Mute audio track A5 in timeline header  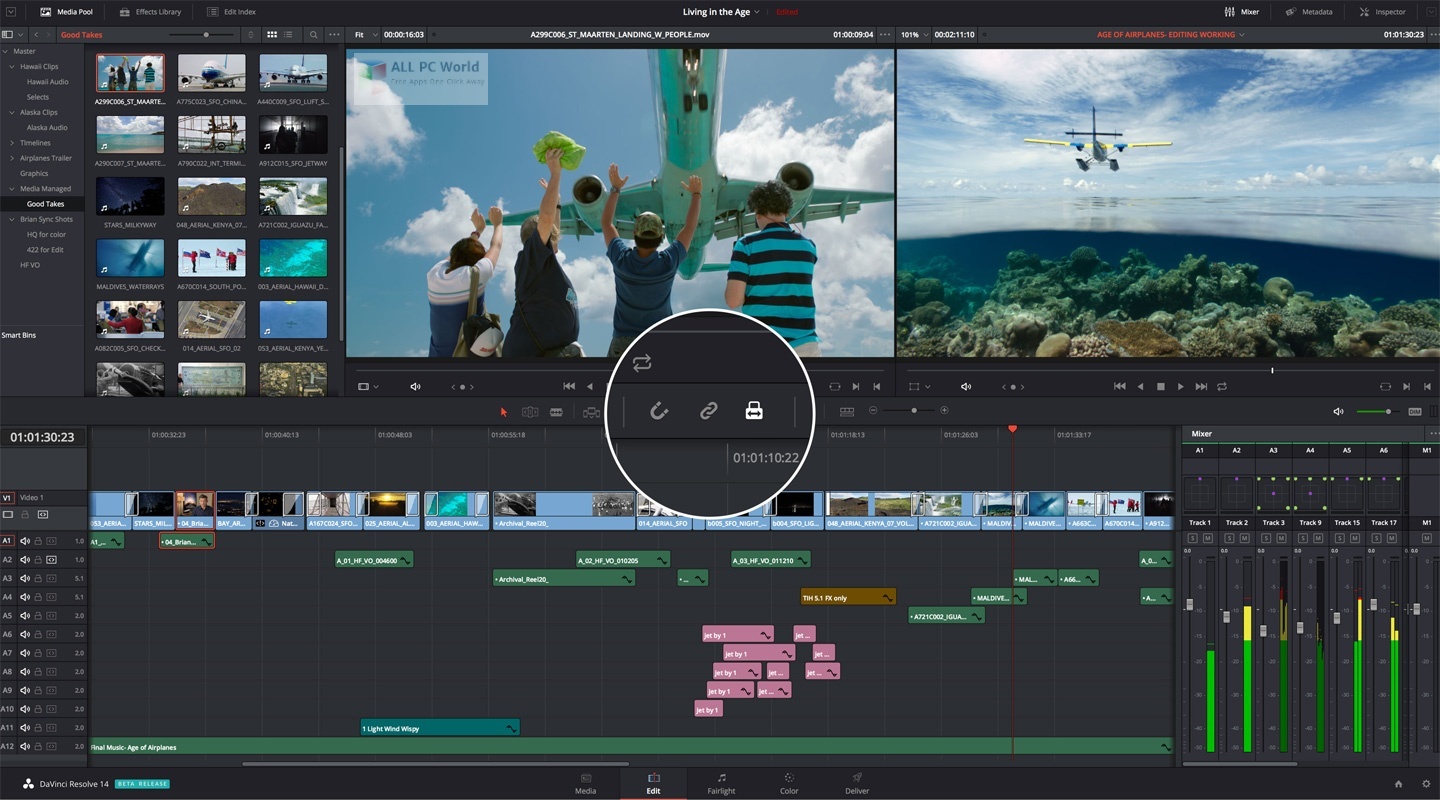pyautogui.click(x=26, y=616)
